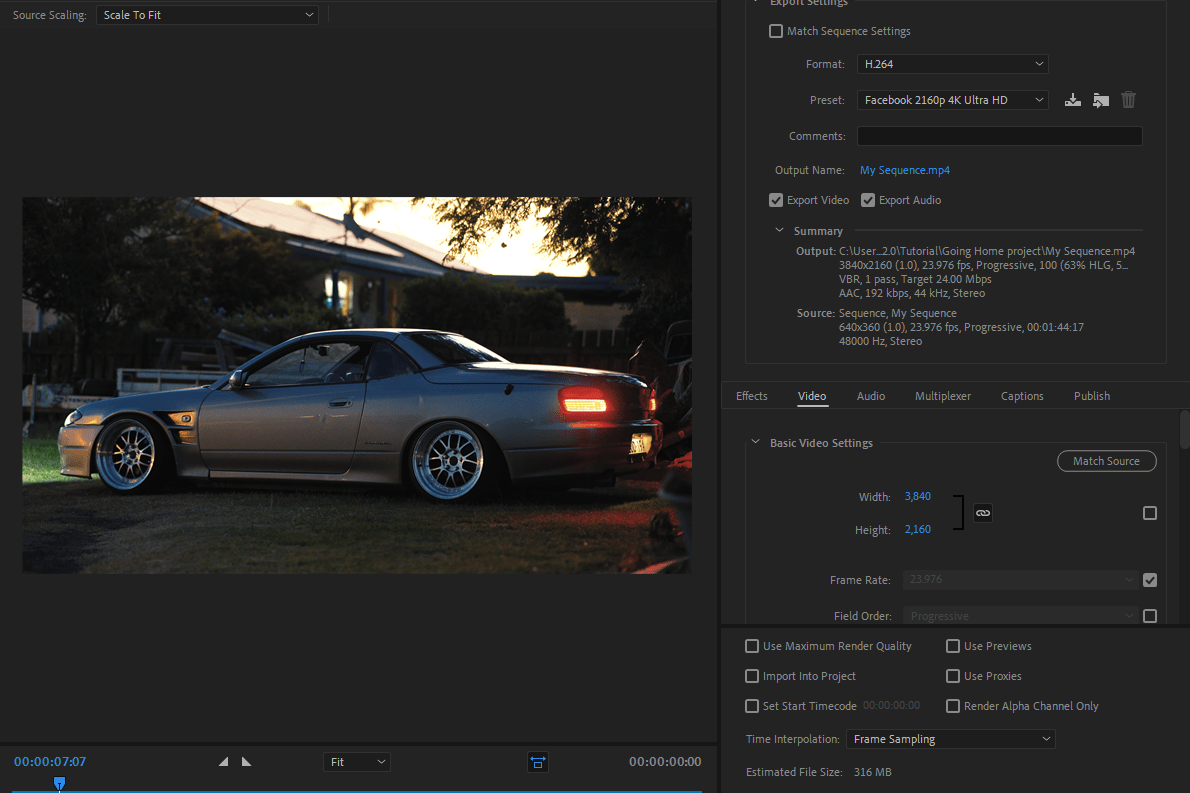Set the Out point on the timeline
Image resolution: width=1190 pixels, height=793 pixels.
tap(246, 761)
